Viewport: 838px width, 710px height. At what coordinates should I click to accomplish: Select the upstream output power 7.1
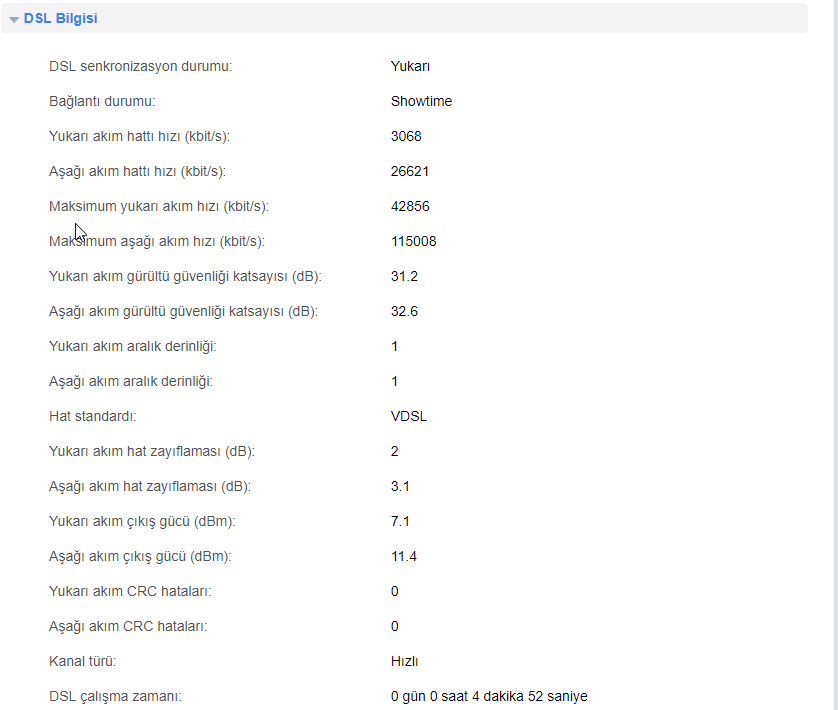point(400,521)
